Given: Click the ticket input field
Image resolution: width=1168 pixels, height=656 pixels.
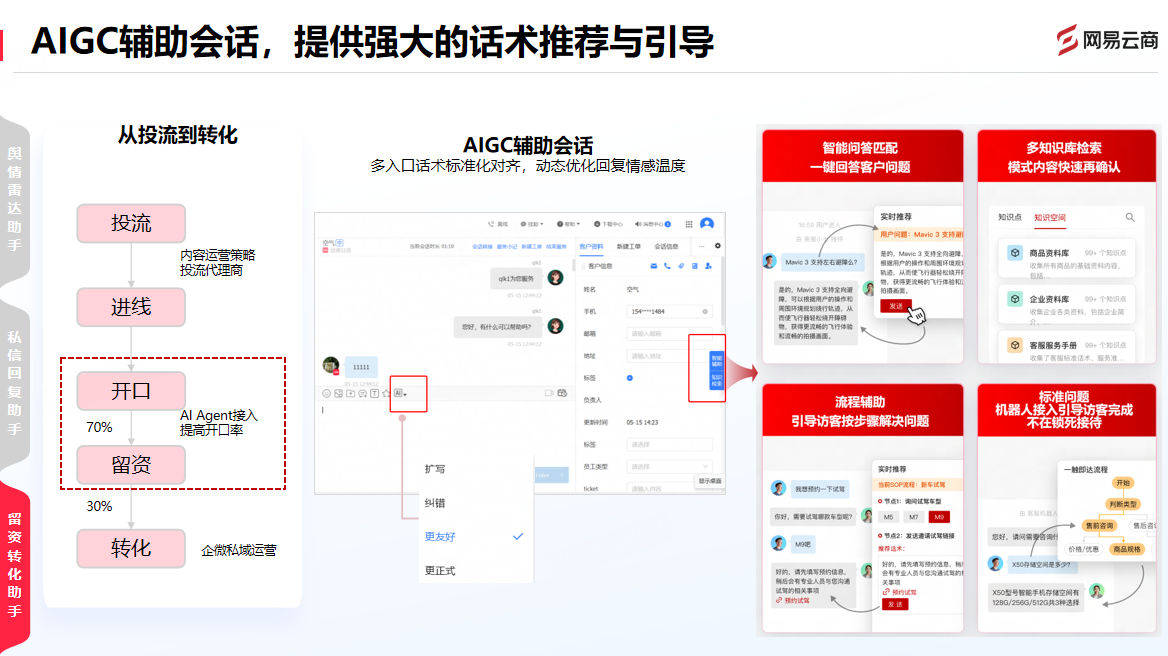Looking at the screenshot, I should [669, 488].
